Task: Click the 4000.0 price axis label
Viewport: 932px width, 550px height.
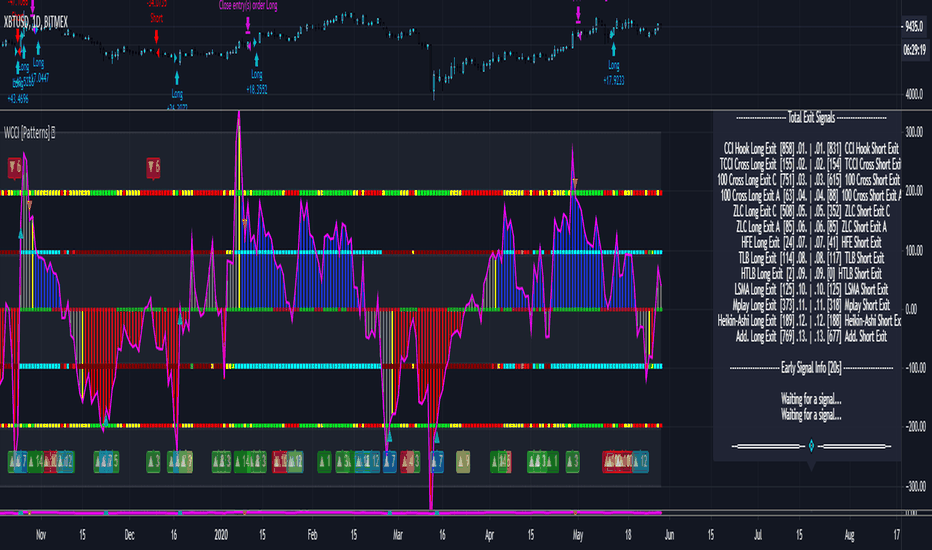Action: pos(914,94)
